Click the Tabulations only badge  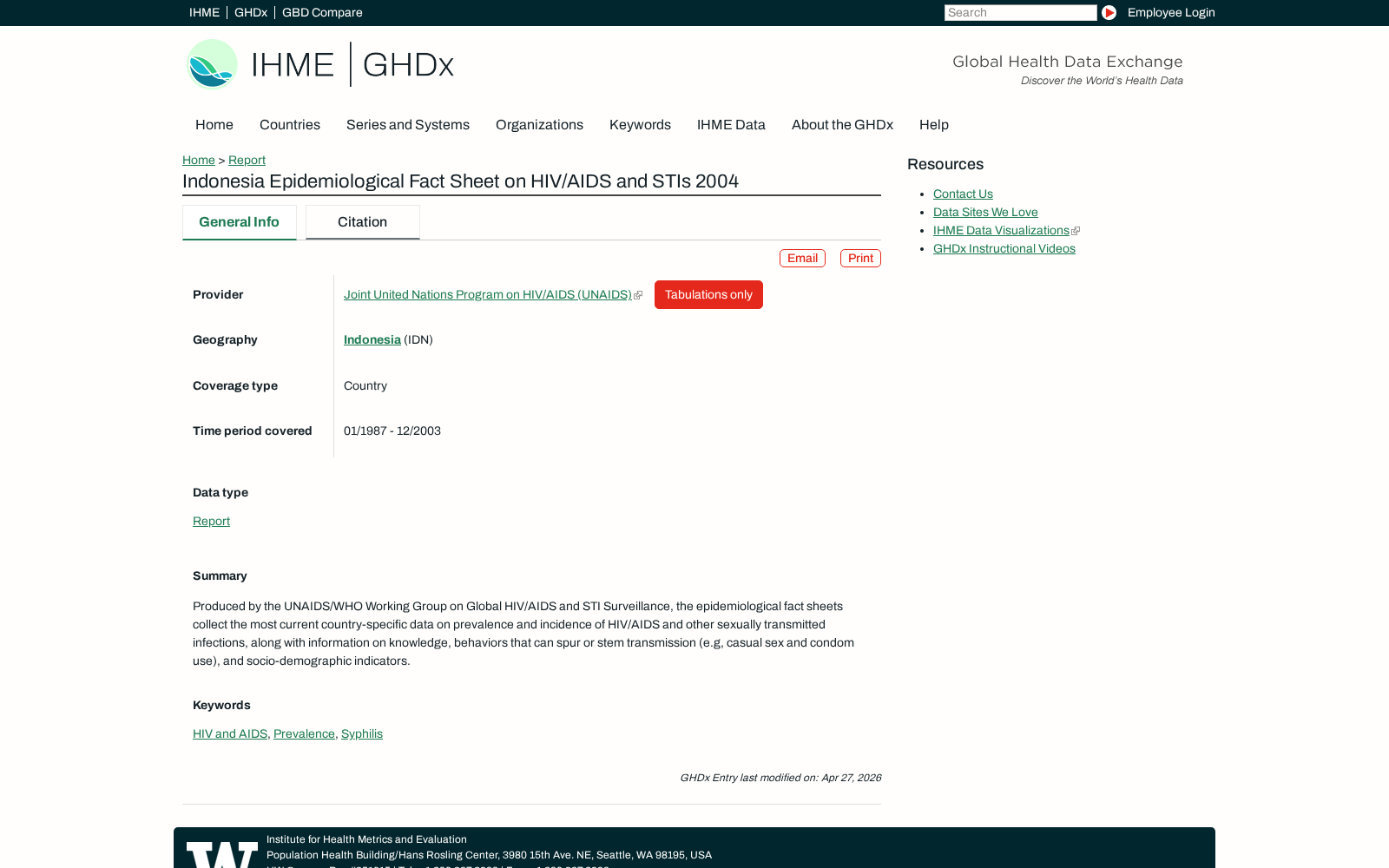708,294
